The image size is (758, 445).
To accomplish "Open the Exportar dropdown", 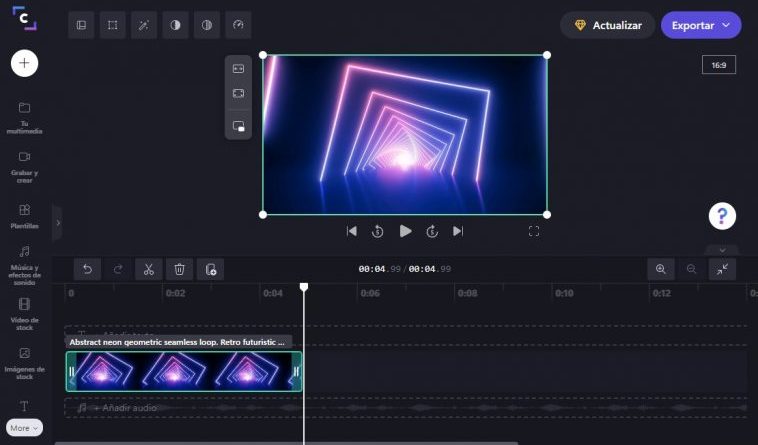I will tap(700, 25).
